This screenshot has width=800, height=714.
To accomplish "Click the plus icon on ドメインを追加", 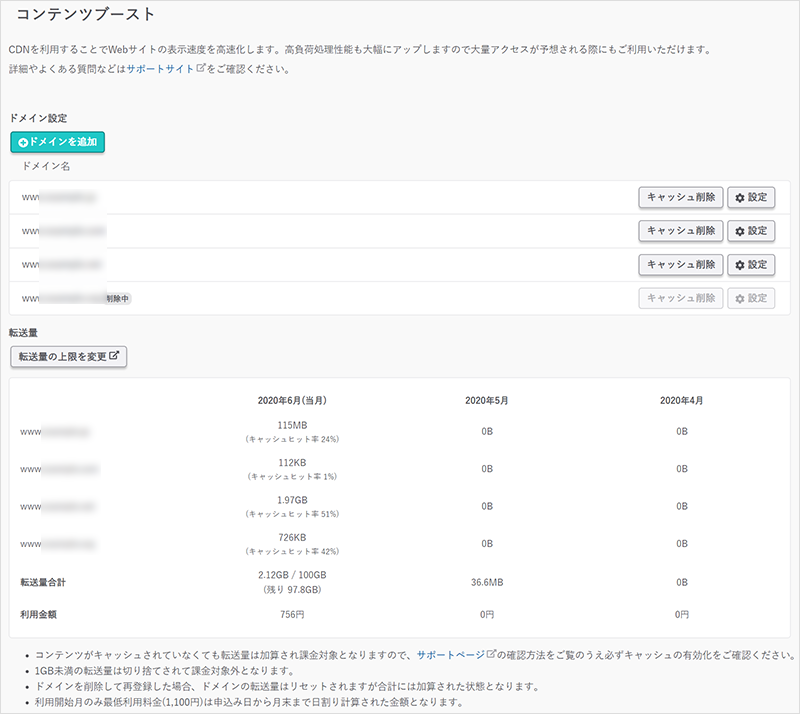I will [x=23, y=143].
